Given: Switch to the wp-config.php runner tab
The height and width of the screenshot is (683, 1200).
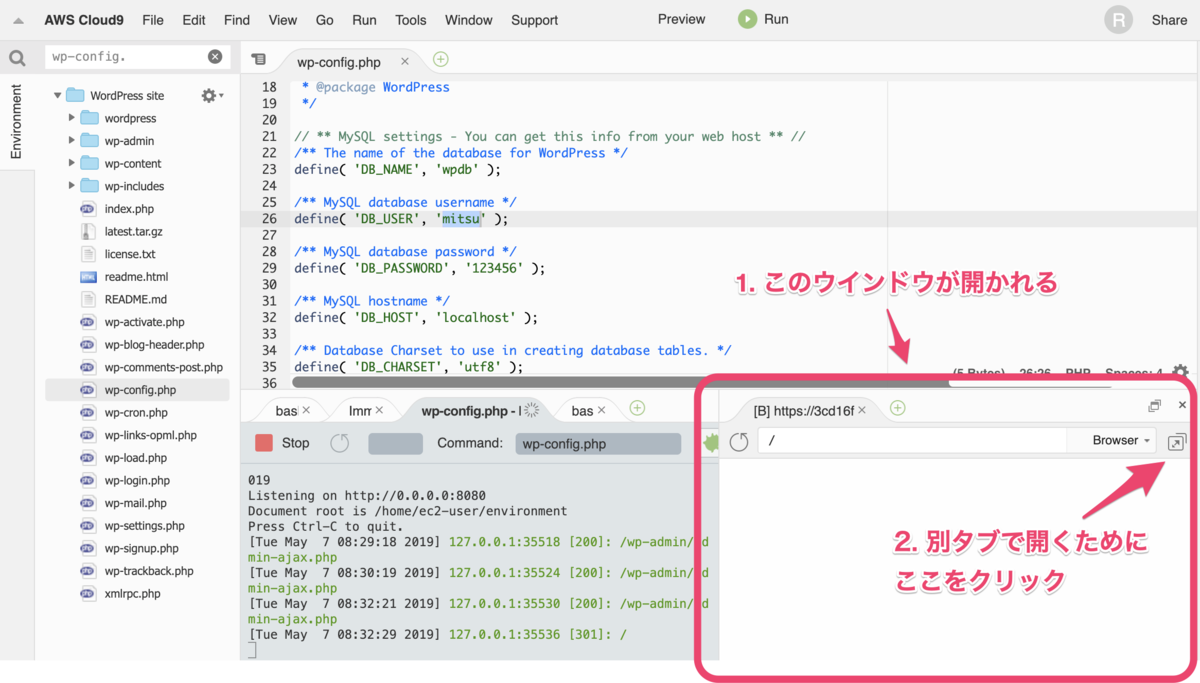Looking at the screenshot, I should [x=479, y=410].
